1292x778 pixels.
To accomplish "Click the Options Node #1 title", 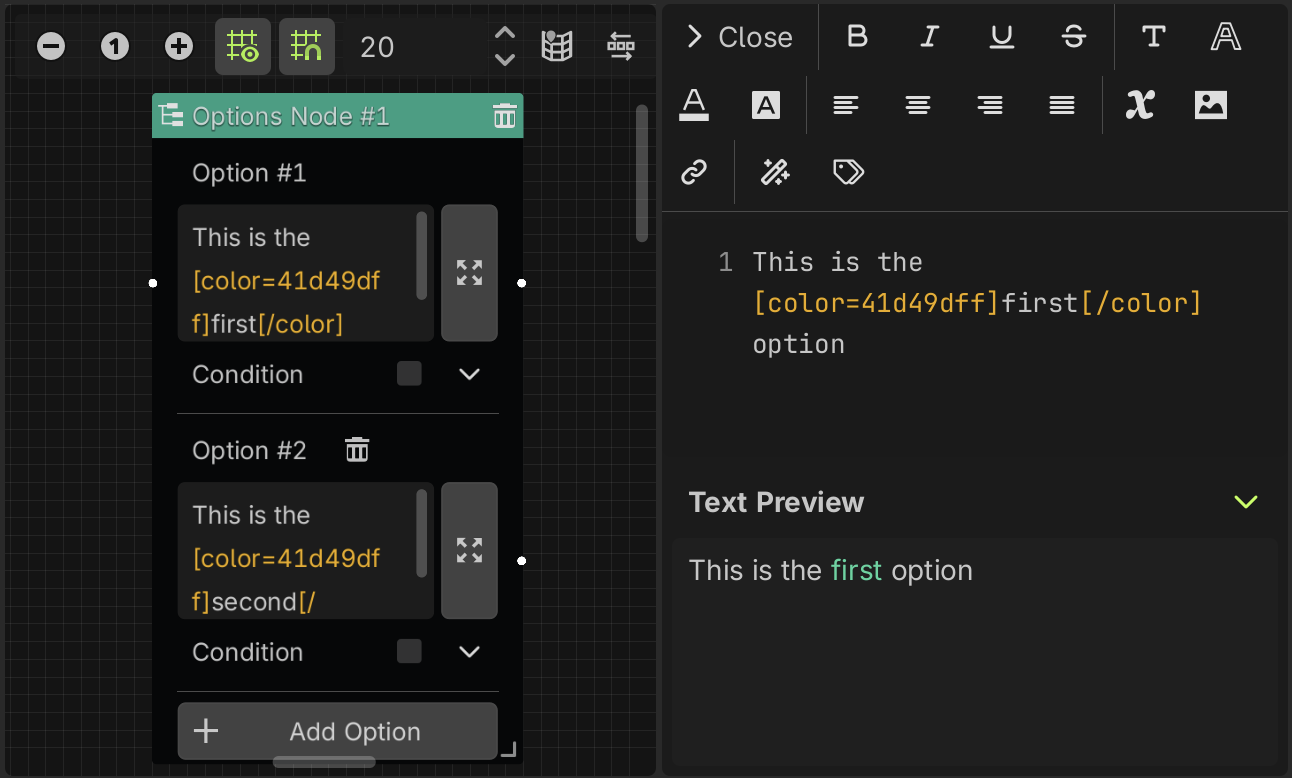I will [291, 116].
